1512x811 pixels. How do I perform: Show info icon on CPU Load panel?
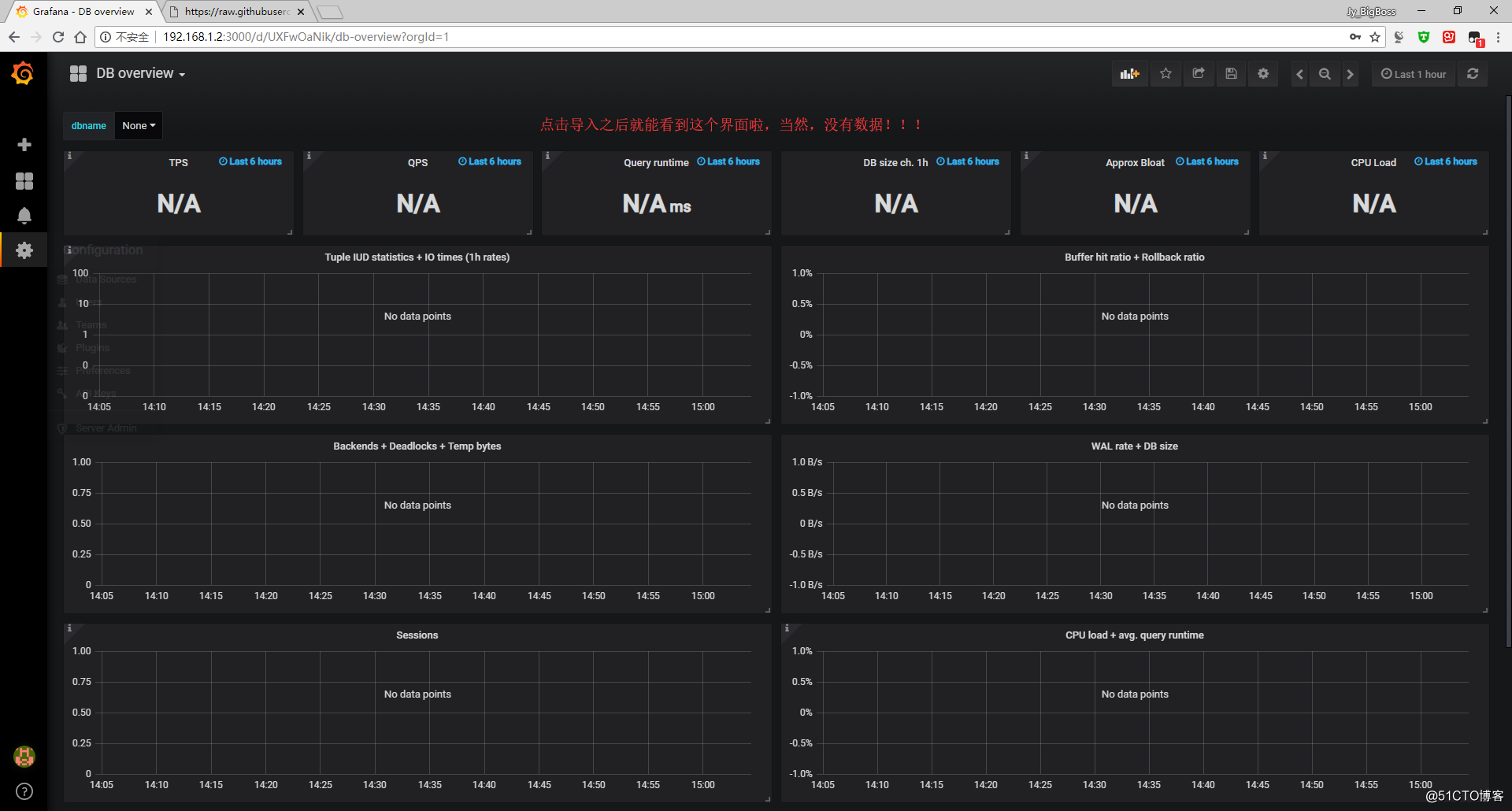tap(1265, 156)
